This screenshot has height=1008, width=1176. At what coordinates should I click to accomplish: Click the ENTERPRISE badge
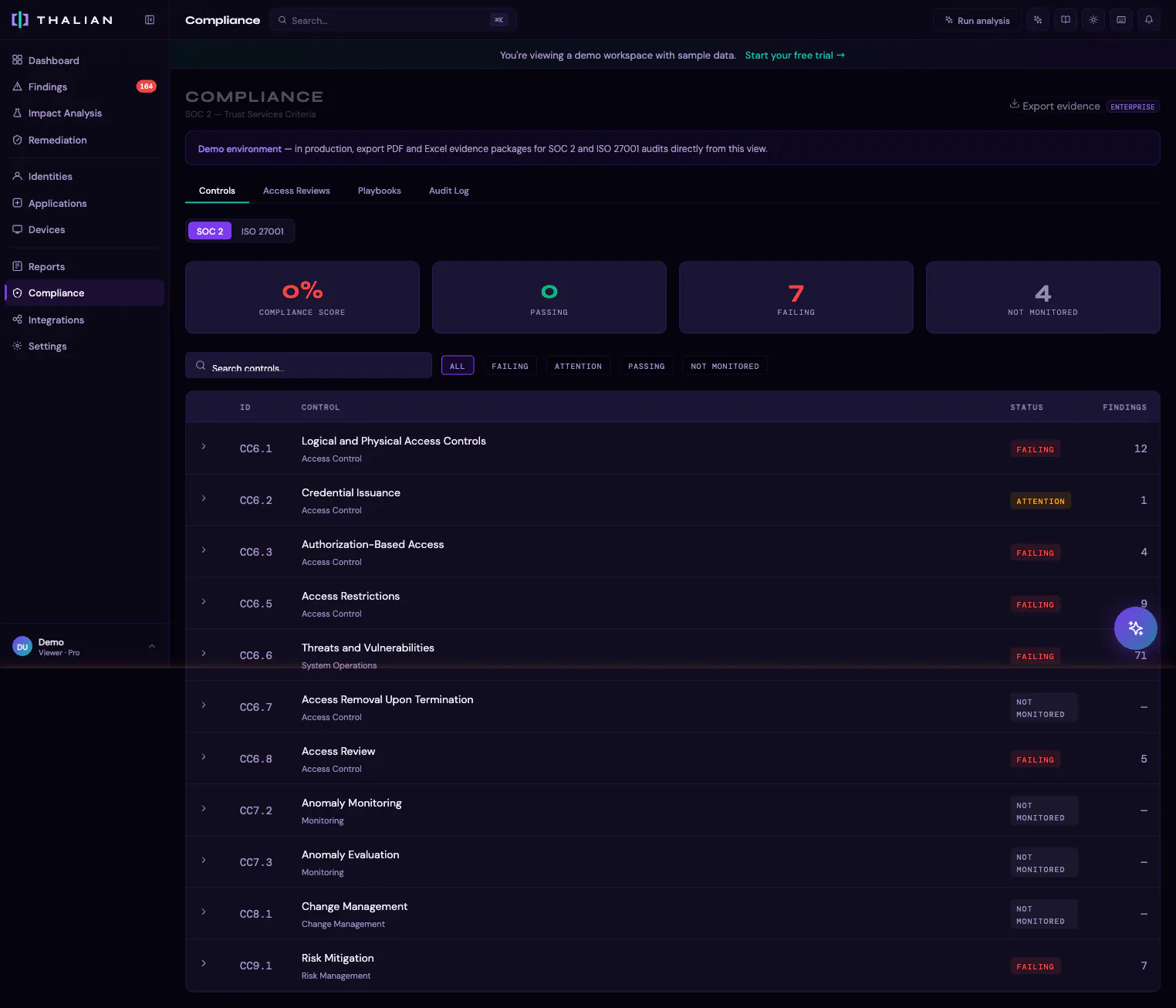[x=1133, y=107]
